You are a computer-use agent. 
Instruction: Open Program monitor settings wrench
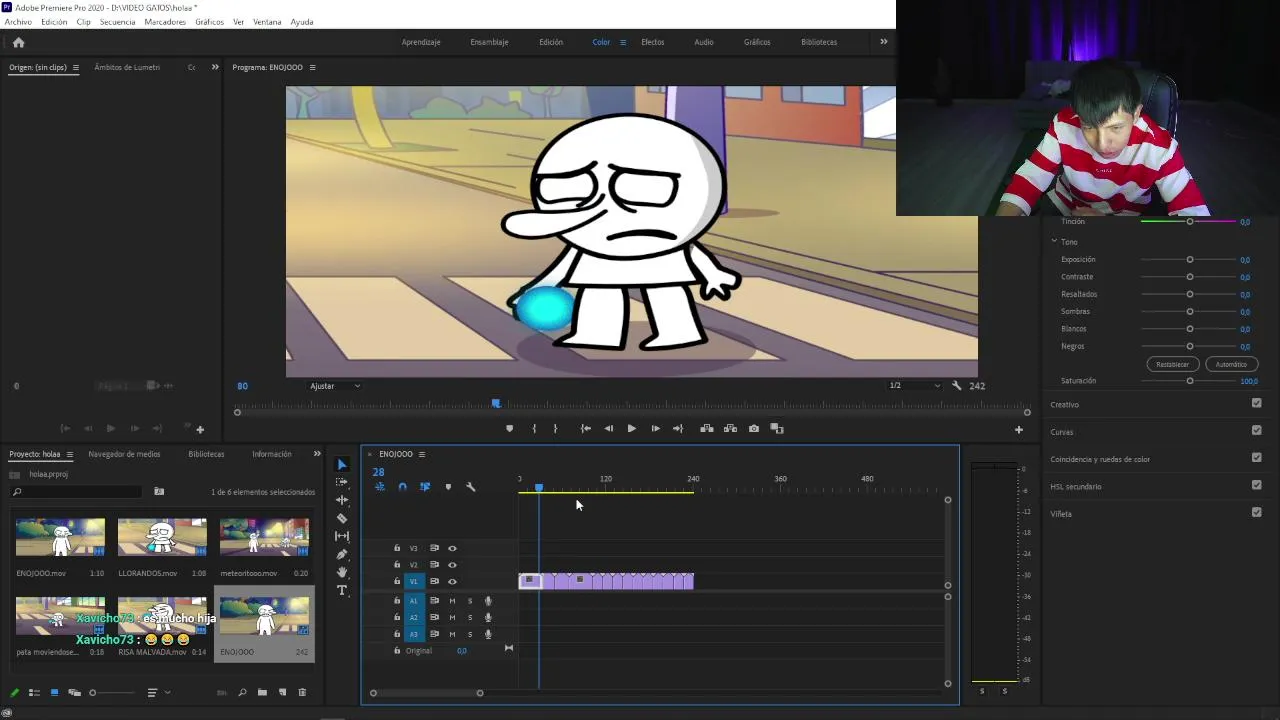(x=957, y=386)
